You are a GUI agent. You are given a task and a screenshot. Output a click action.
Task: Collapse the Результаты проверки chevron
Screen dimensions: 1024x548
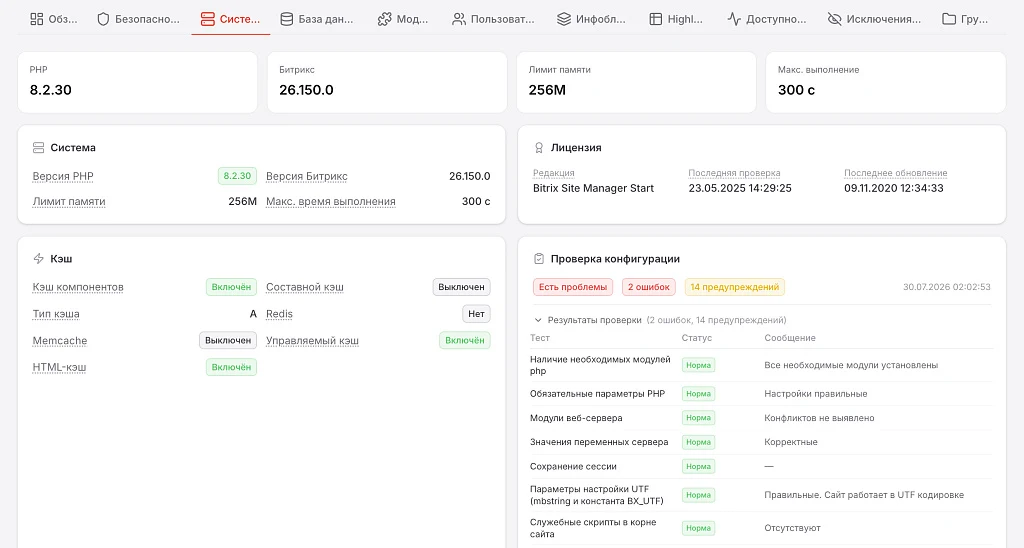coord(538,320)
